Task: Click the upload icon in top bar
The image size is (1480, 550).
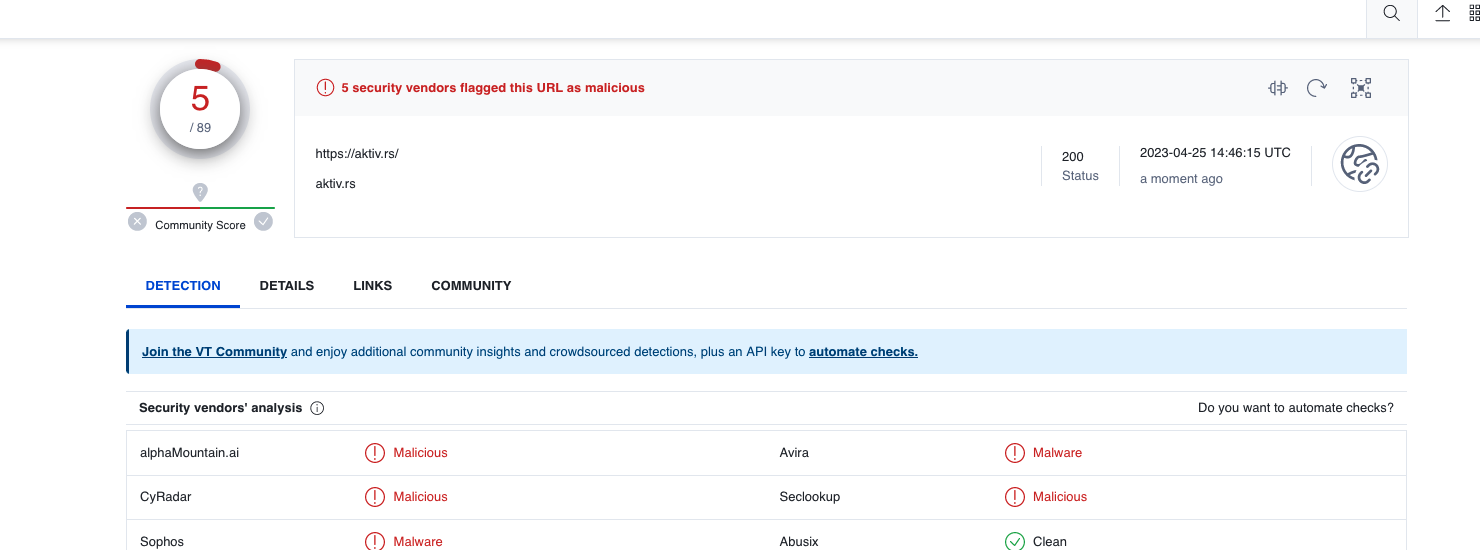Action: [x=1443, y=13]
